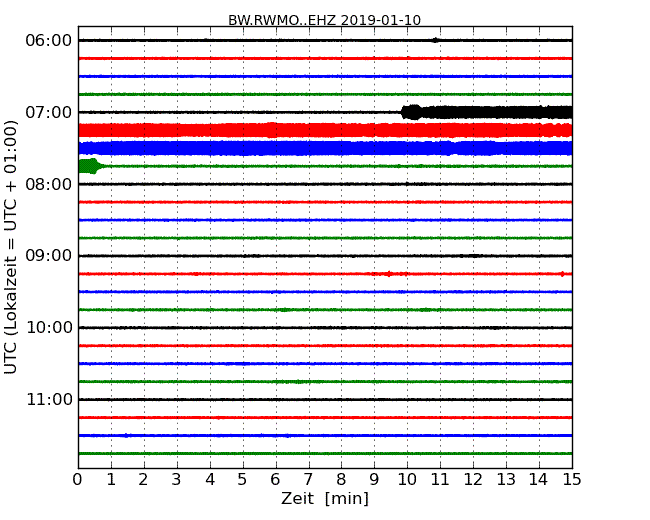
Task: Click the thick blue high-amplitude trace
Action: point(325,148)
